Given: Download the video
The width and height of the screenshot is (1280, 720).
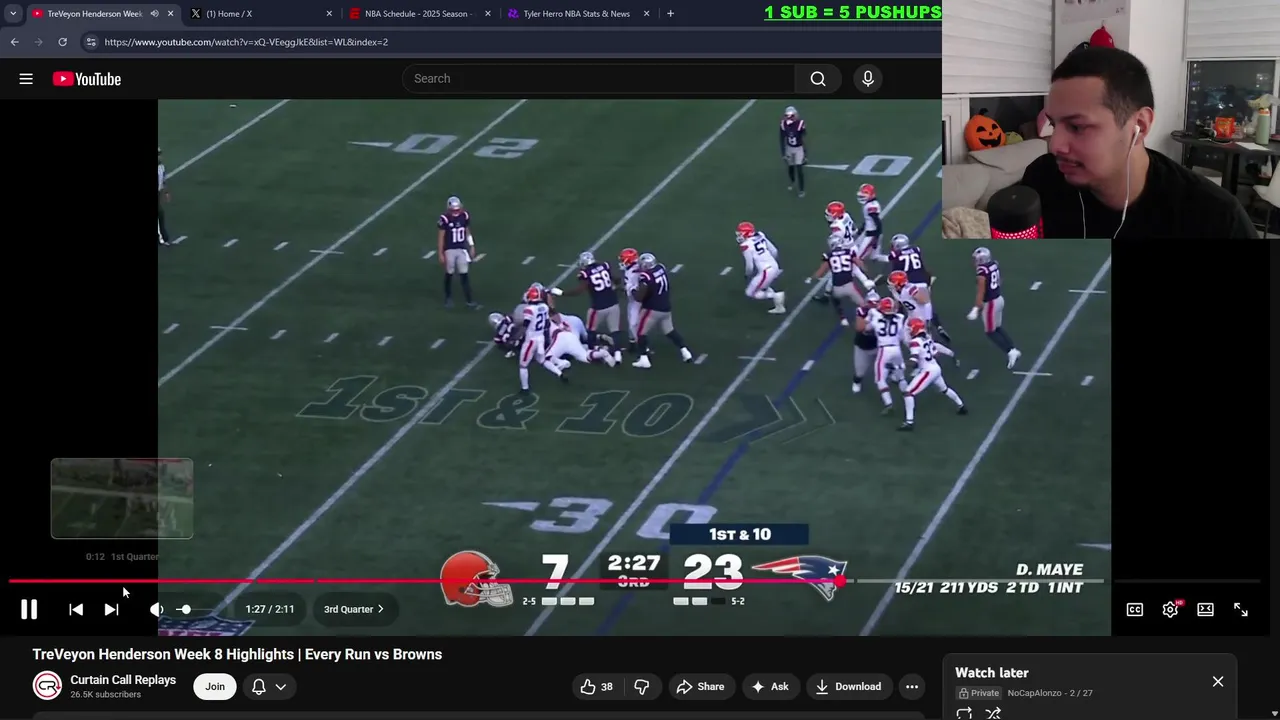Looking at the screenshot, I should pos(848,686).
